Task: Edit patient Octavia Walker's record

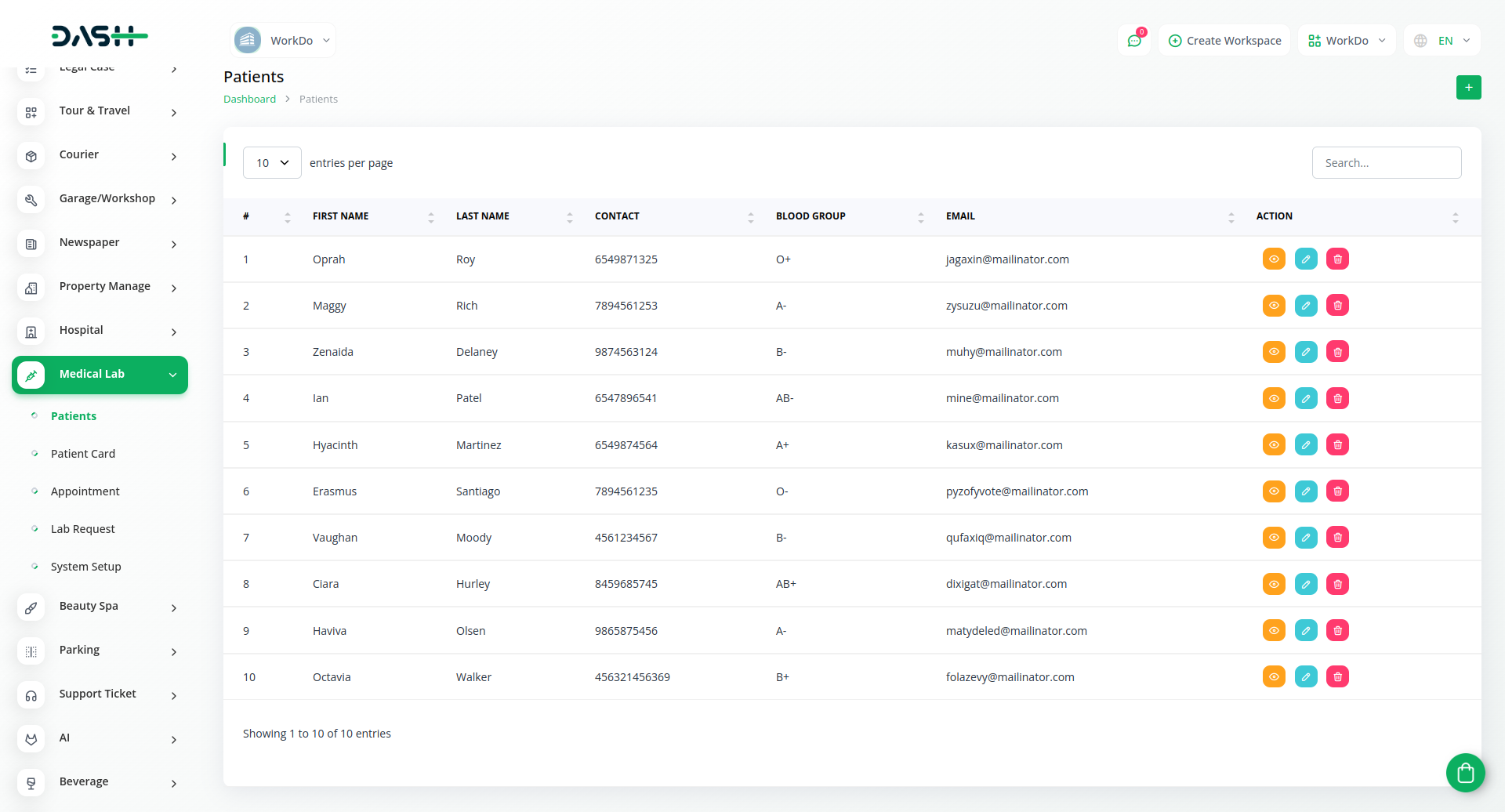Action: [1306, 677]
